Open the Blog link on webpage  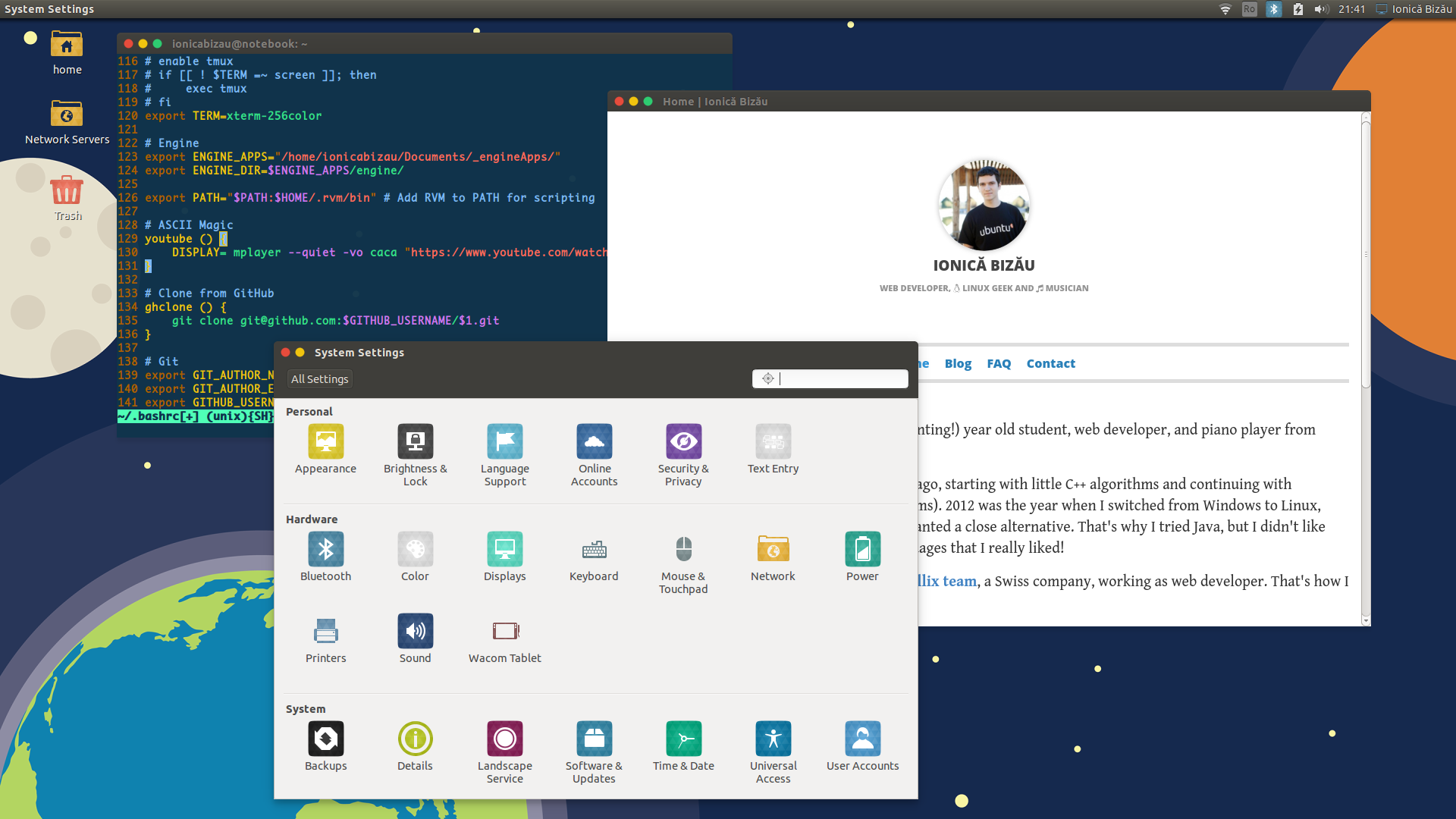(958, 364)
